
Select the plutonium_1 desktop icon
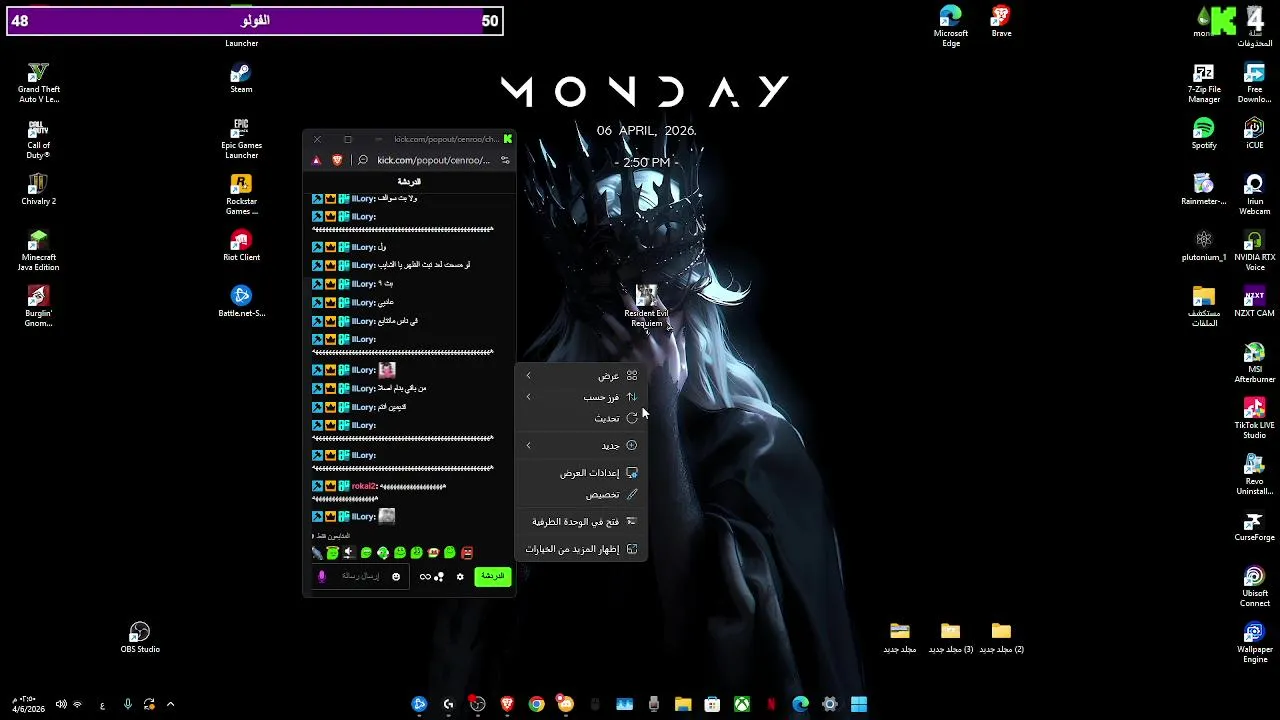(x=1204, y=246)
